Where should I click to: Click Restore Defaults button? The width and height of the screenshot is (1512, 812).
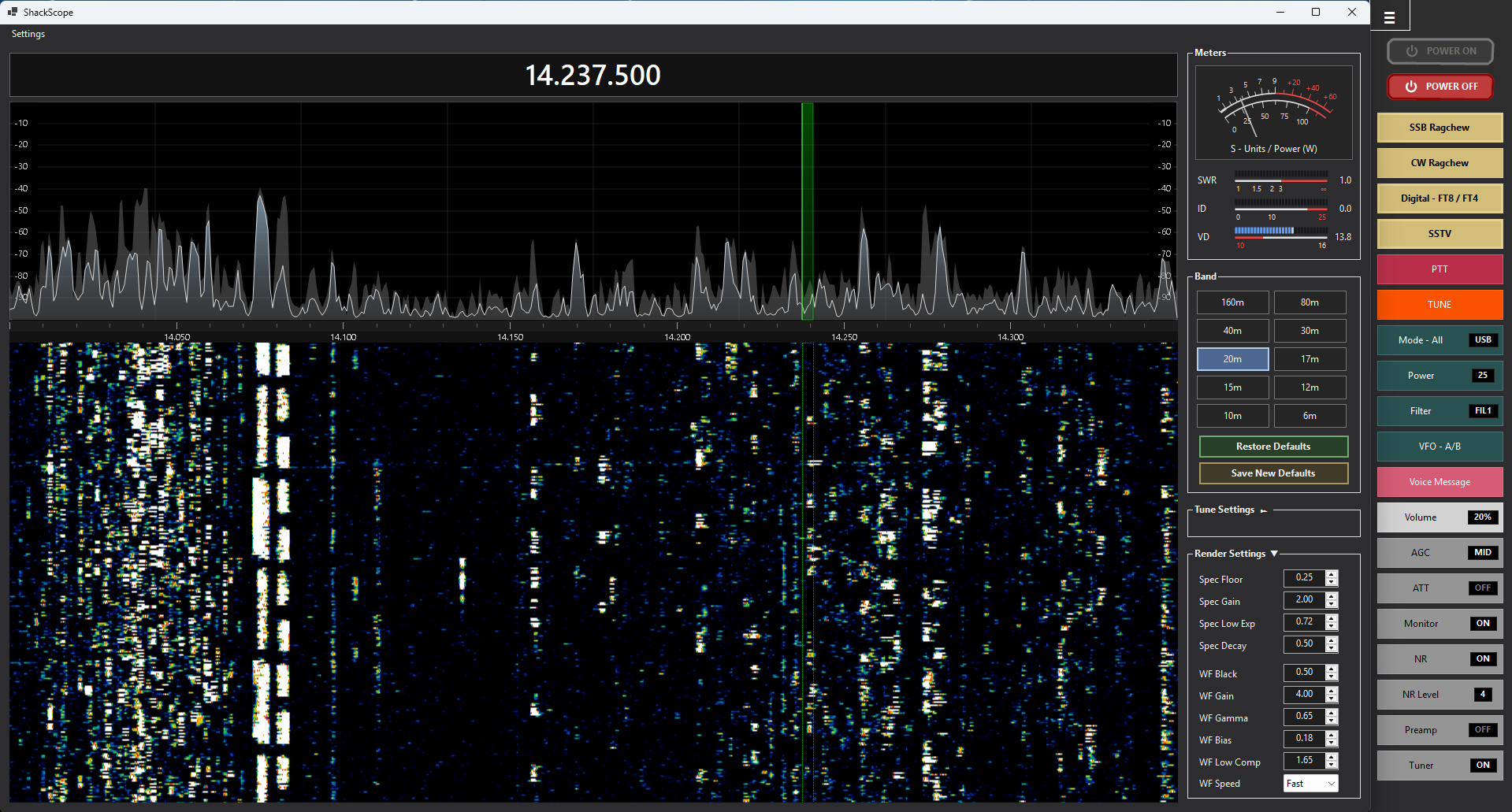click(x=1273, y=447)
